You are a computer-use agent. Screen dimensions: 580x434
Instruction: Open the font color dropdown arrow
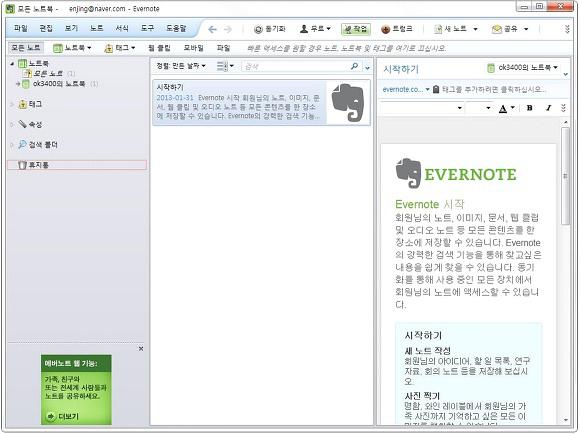(x=513, y=108)
